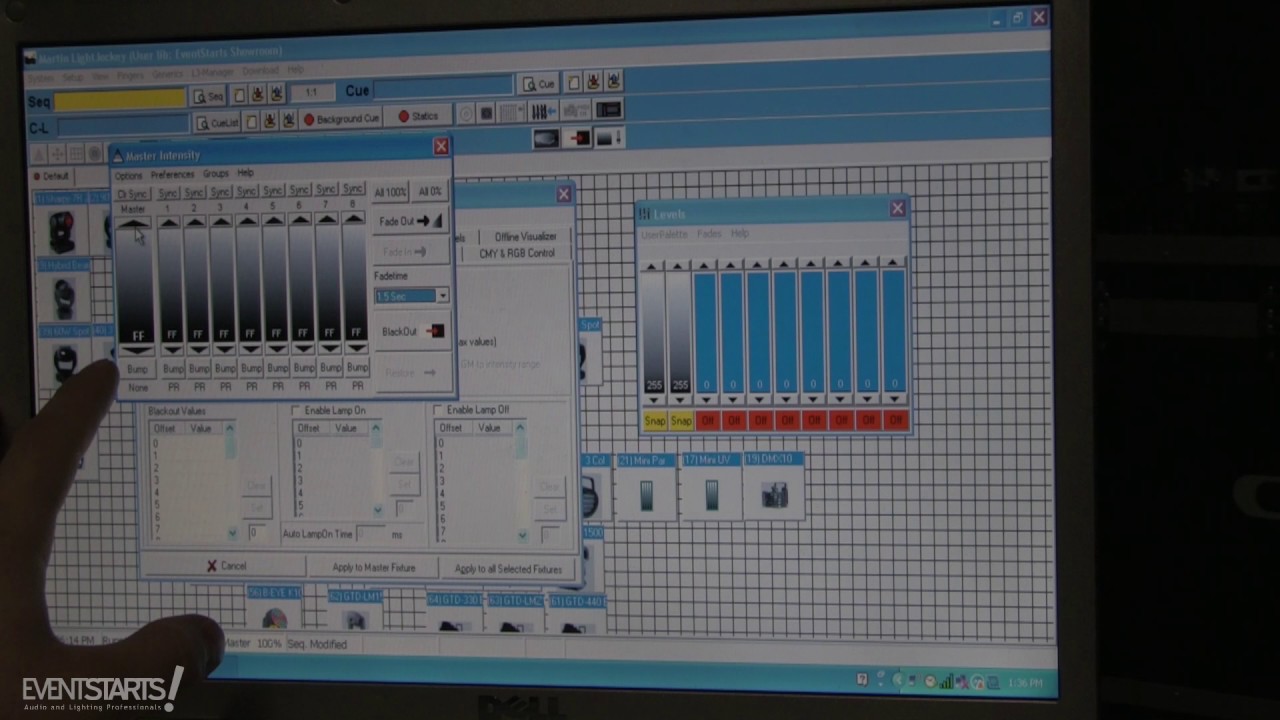The height and width of the screenshot is (720, 1280).
Task: Click the new sequence icon beside Seq button
Action: pos(240,96)
